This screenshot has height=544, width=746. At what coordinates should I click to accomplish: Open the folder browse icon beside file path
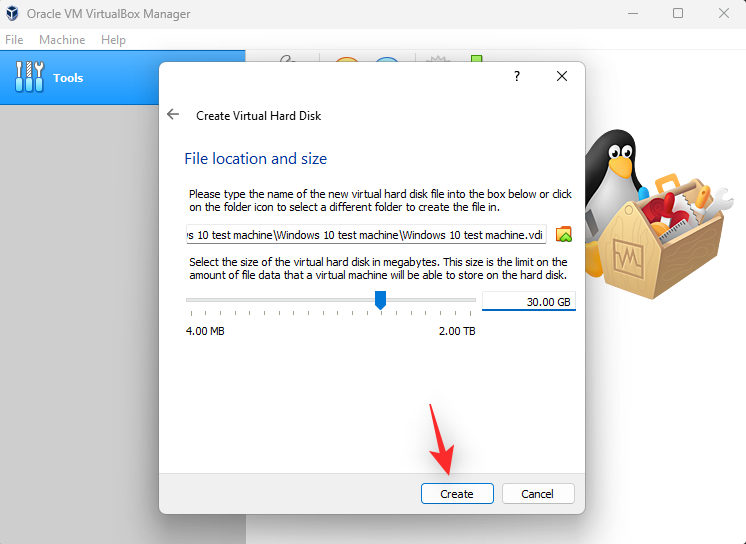tap(563, 234)
